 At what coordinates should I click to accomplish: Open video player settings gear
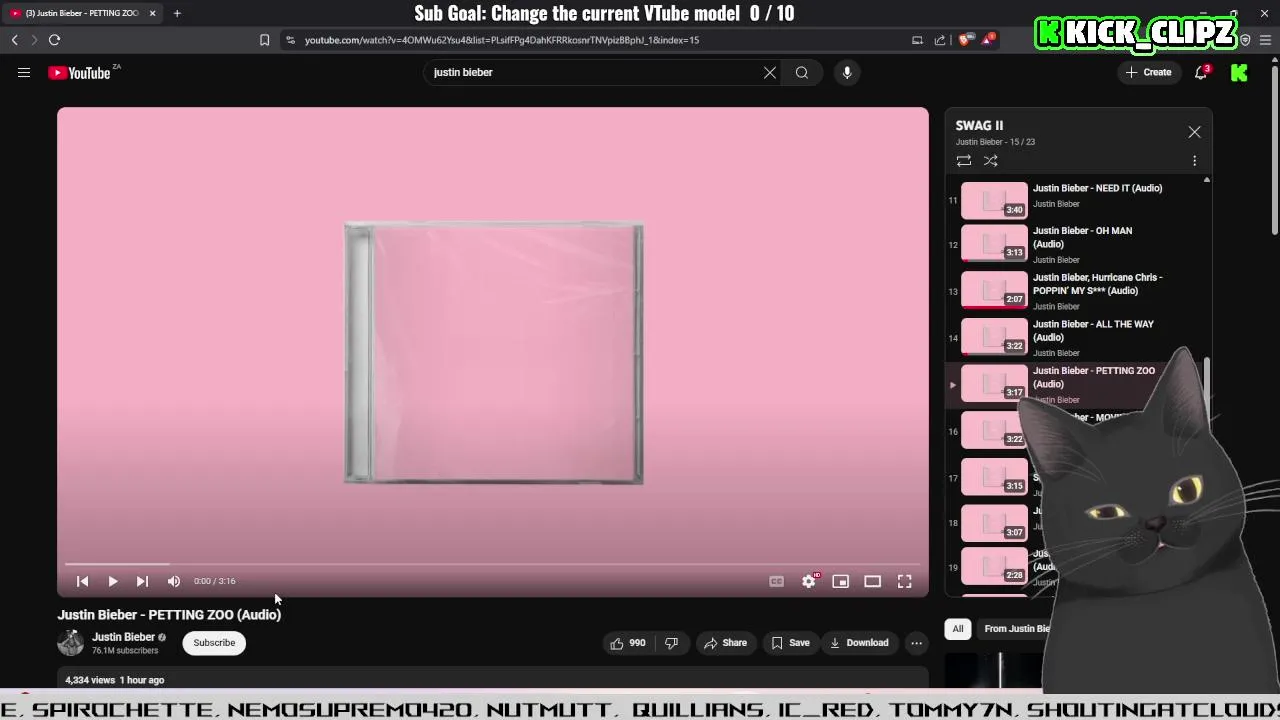click(809, 581)
